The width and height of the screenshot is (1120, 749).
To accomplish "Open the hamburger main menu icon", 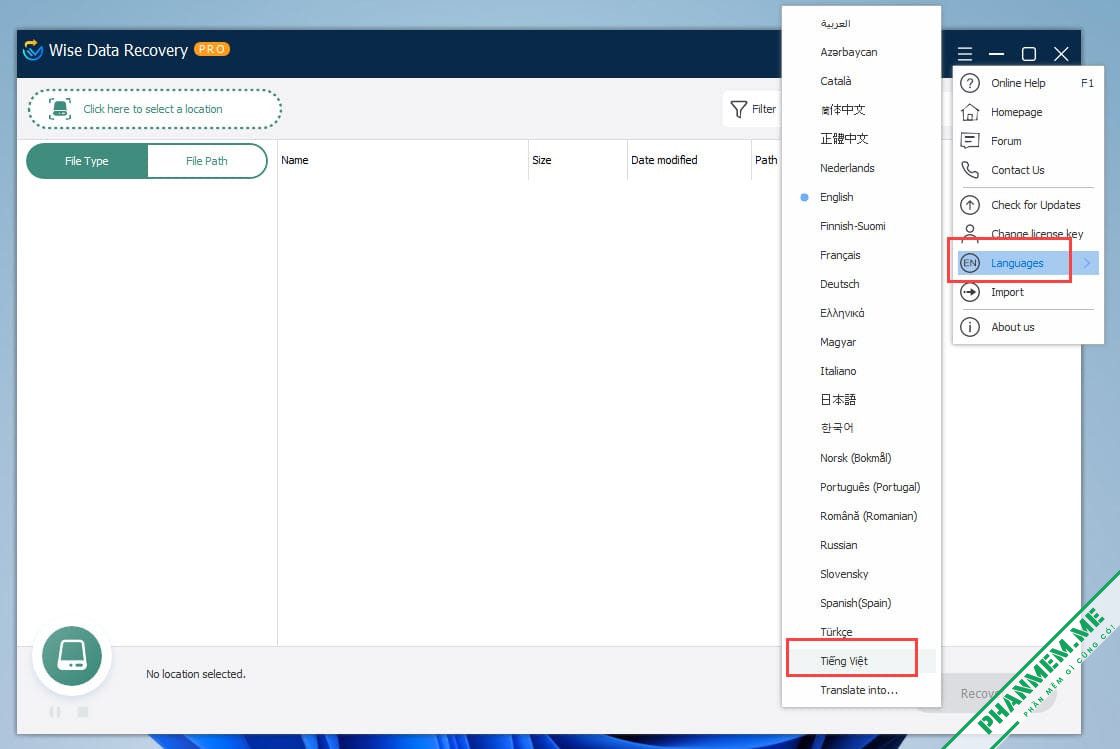I will (964, 54).
